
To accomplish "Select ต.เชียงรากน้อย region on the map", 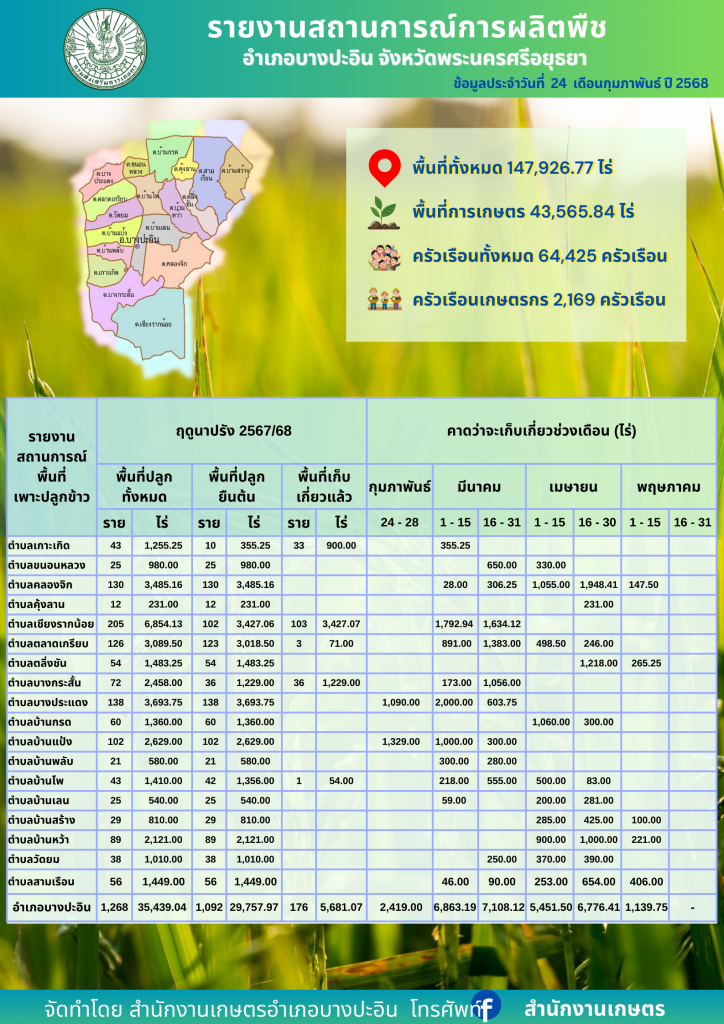I will pos(151,323).
